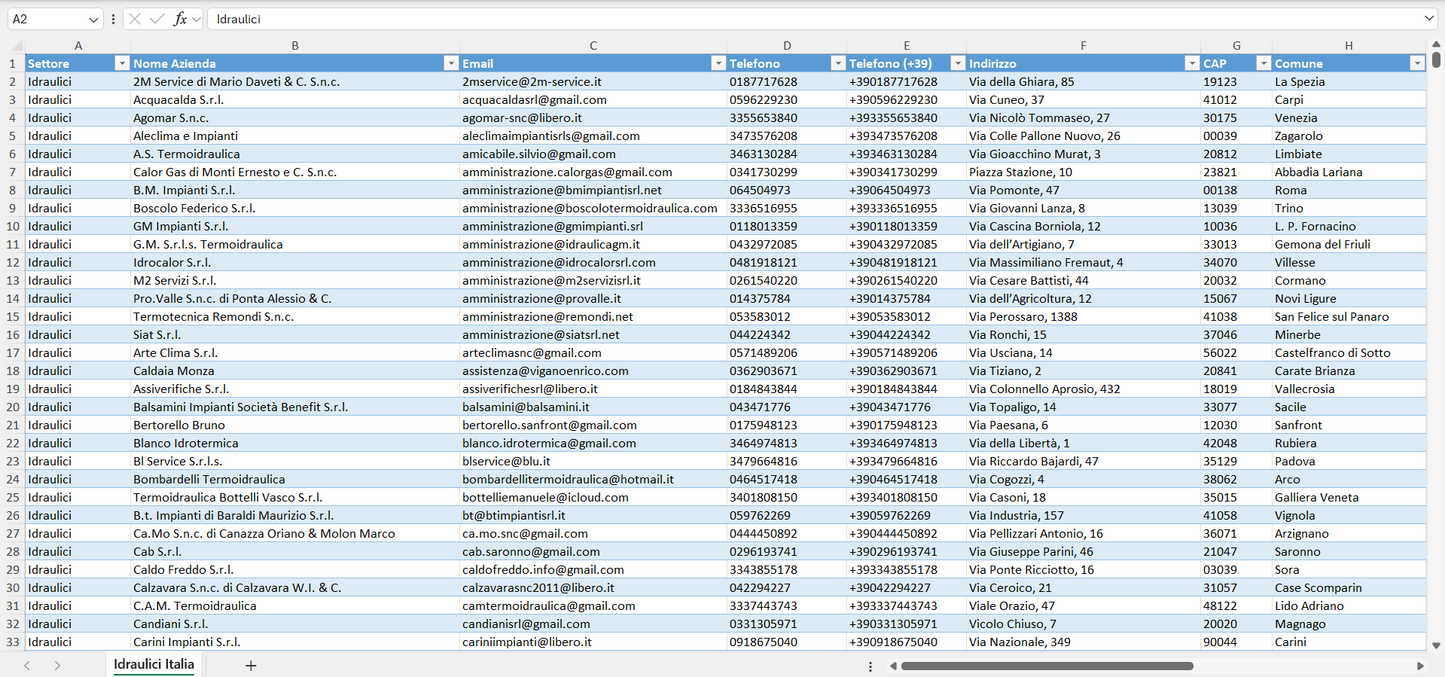This screenshot has height=677, width=1445.
Task: Expand the formula bar with chevron
Action: [1429, 19]
